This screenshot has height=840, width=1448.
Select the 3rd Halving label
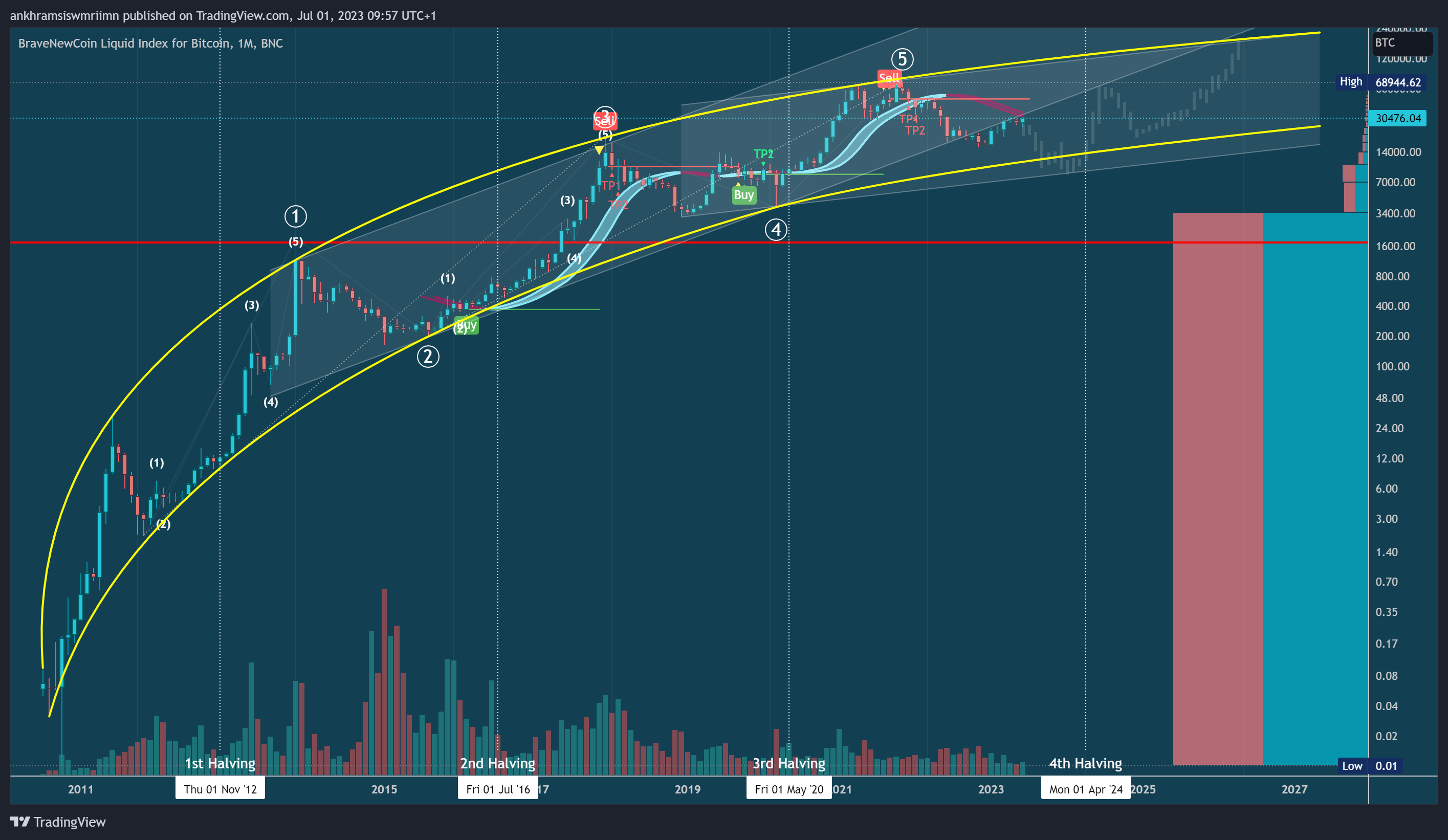[789, 763]
